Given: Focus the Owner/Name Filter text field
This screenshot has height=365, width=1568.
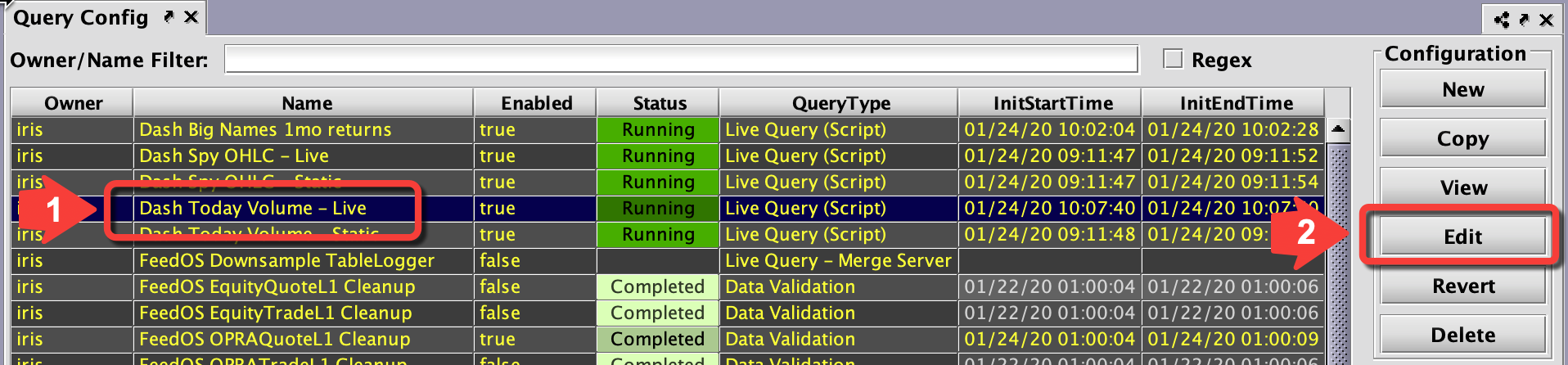Looking at the screenshot, I should (681, 60).
